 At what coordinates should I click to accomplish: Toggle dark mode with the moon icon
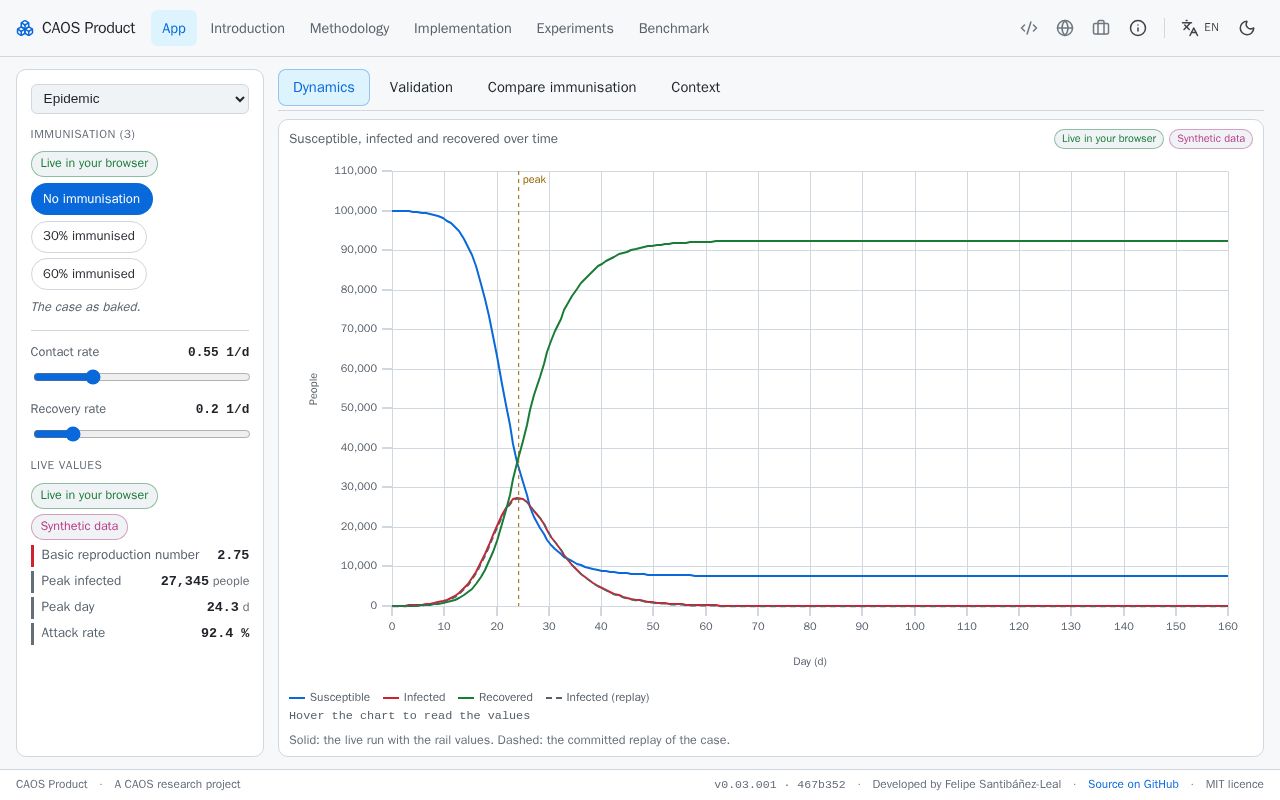pyautogui.click(x=1247, y=28)
